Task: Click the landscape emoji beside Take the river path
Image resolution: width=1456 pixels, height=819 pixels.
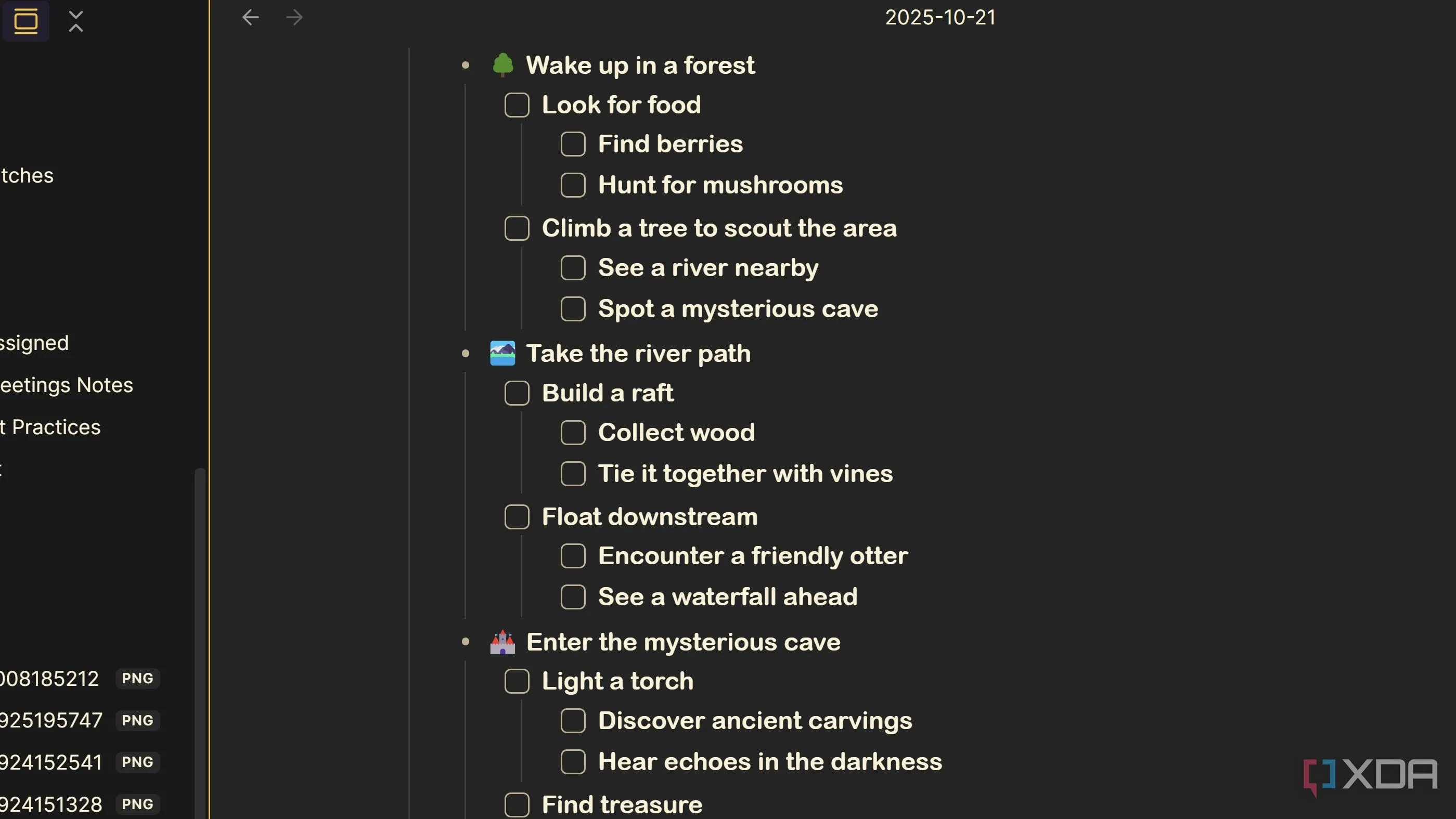Action: [x=502, y=354]
